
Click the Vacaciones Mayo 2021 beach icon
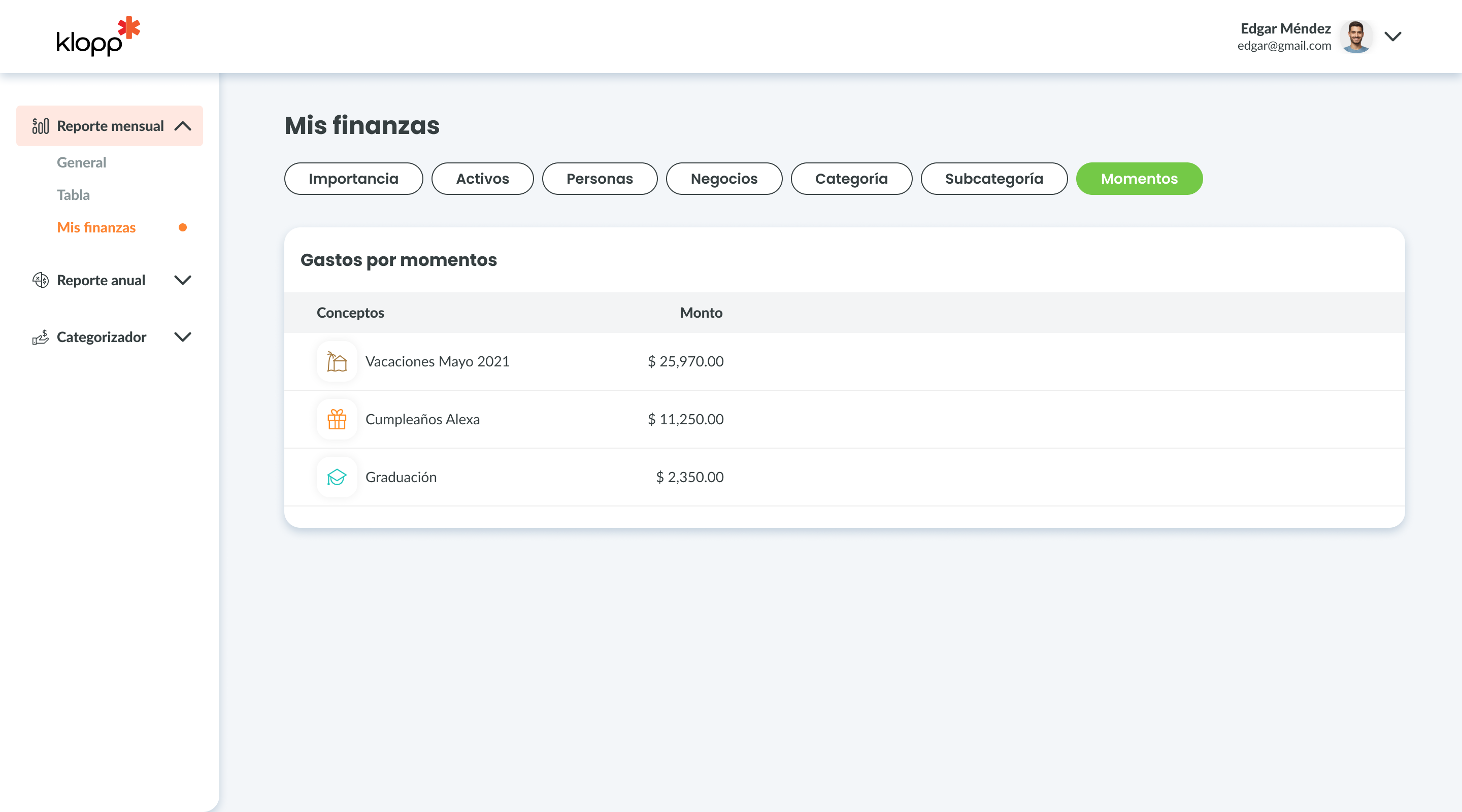pyautogui.click(x=337, y=361)
